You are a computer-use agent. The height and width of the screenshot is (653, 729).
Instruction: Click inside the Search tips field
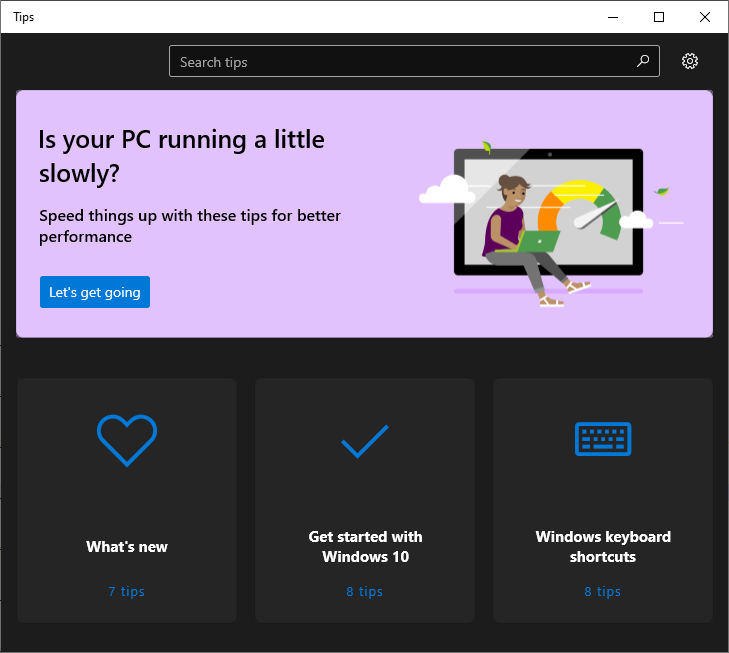[414, 61]
